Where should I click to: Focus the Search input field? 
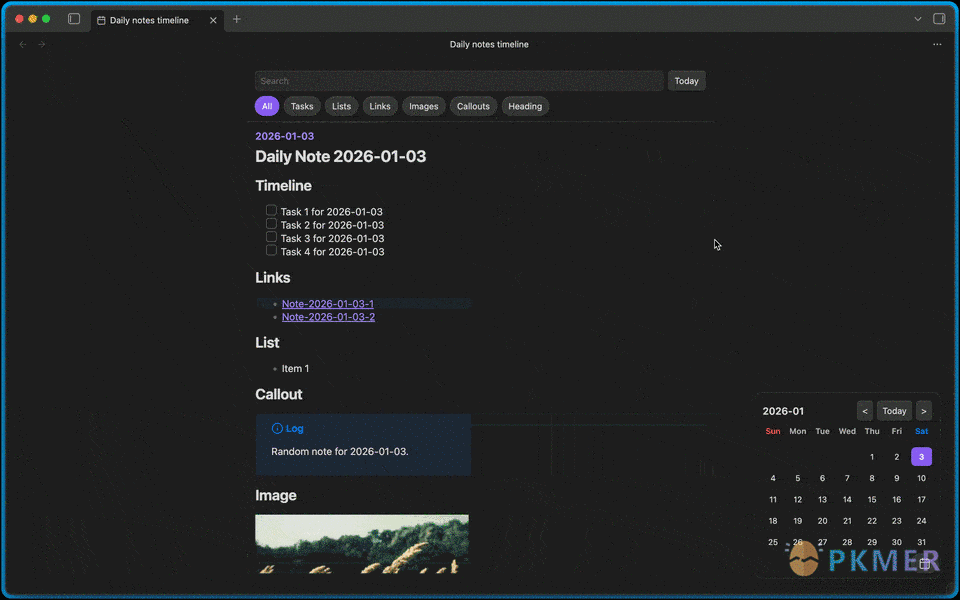coord(459,81)
